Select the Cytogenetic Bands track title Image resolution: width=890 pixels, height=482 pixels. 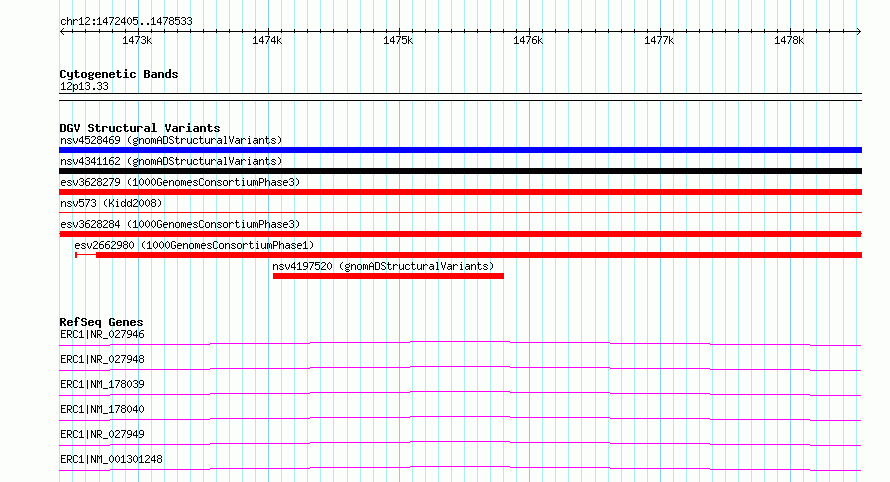click(119, 74)
